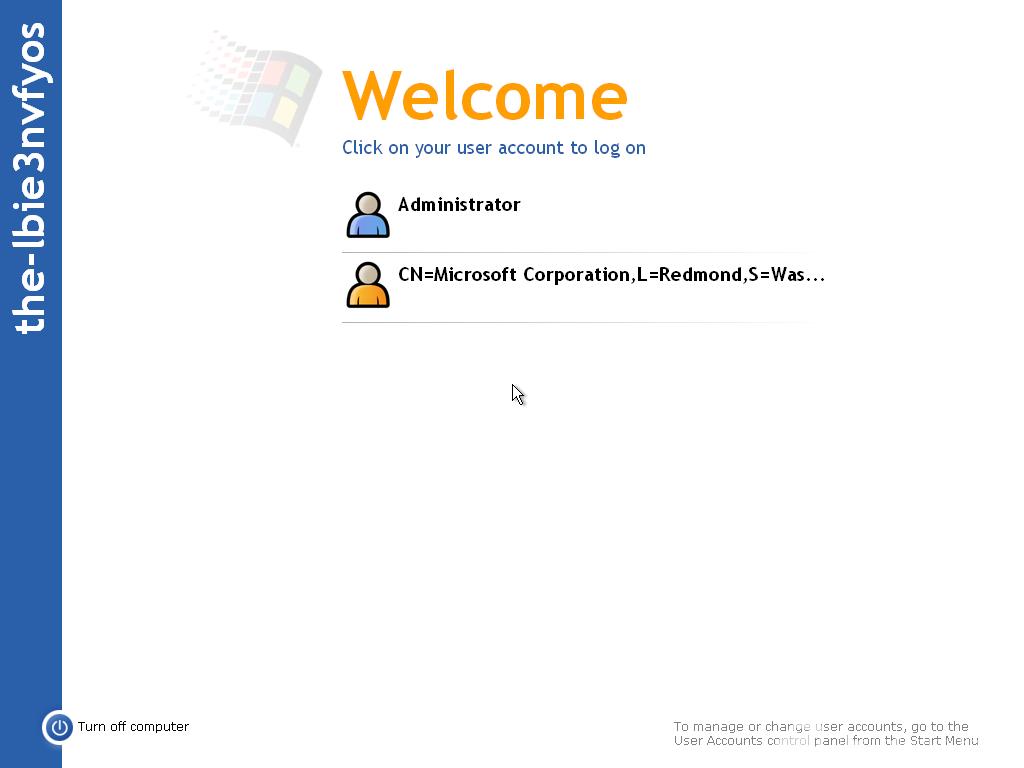The height and width of the screenshot is (768, 1024).
Task: Log on as Administrator account name
Action: point(459,204)
